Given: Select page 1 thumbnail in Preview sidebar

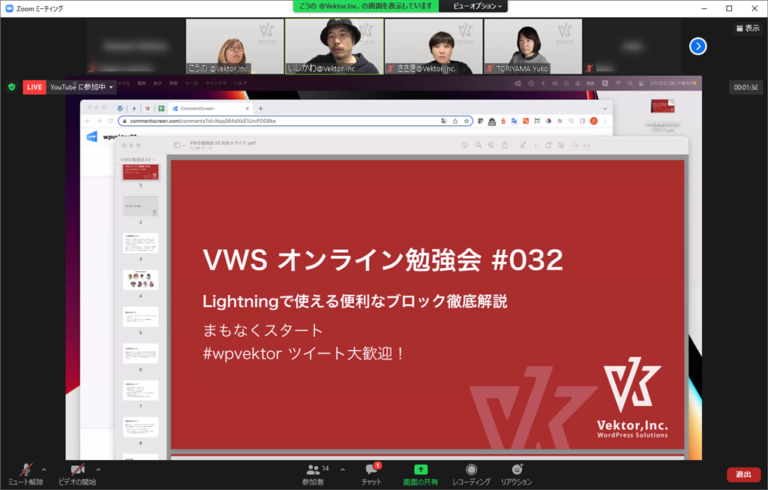Looking at the screenshot, I should [141, 172].
